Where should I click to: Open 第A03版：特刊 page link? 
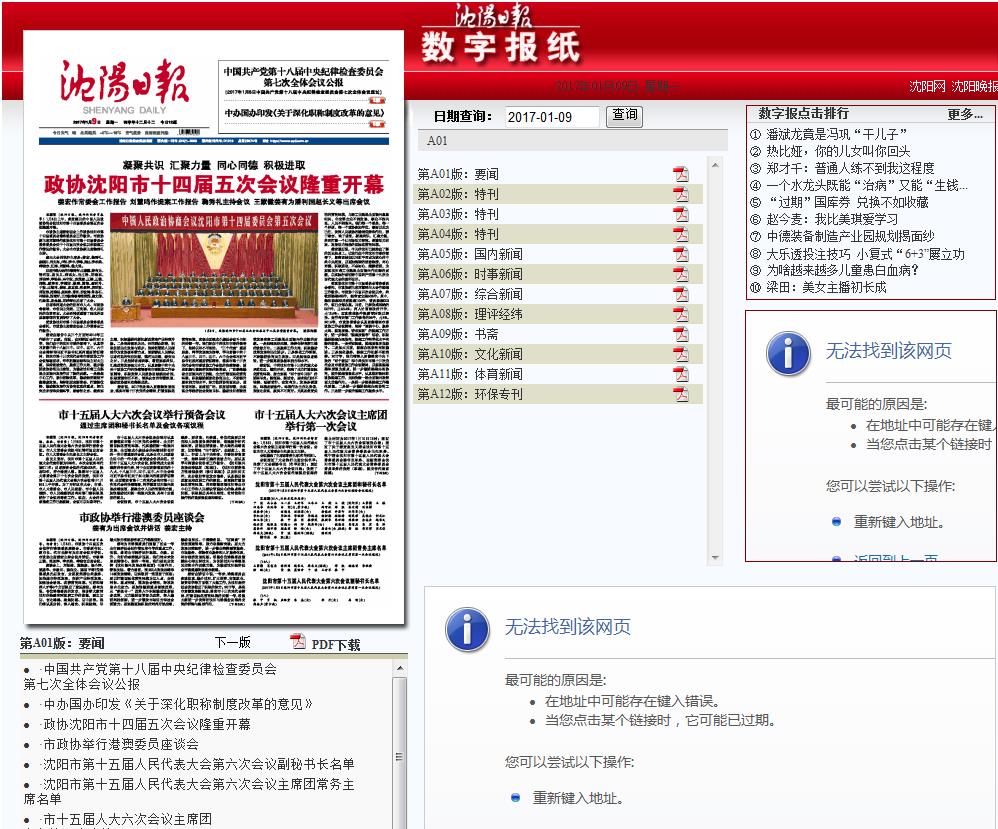(x=458, y=214)
